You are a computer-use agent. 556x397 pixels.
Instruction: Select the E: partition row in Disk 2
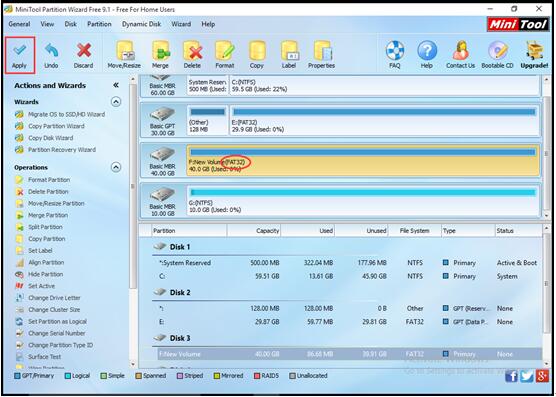pos(350,322)
